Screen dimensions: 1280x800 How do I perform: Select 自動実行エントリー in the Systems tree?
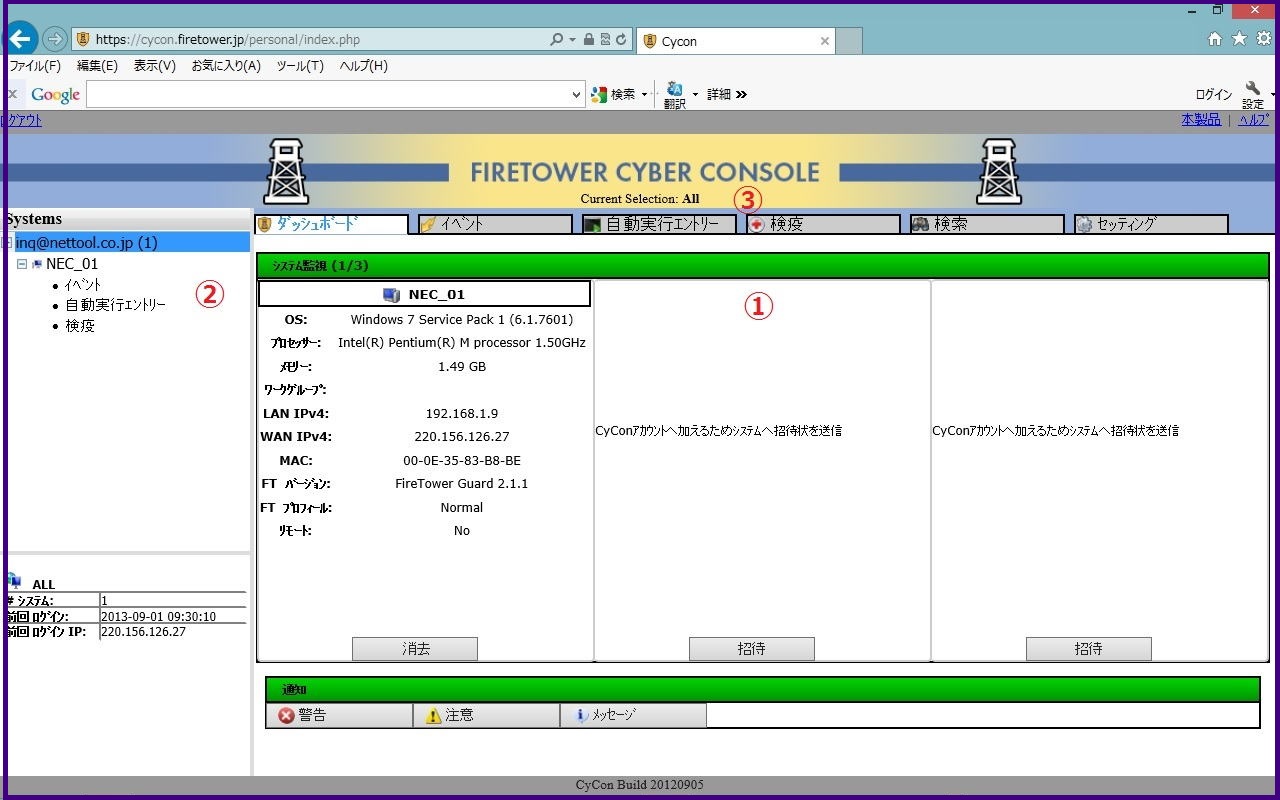point(115,305)
